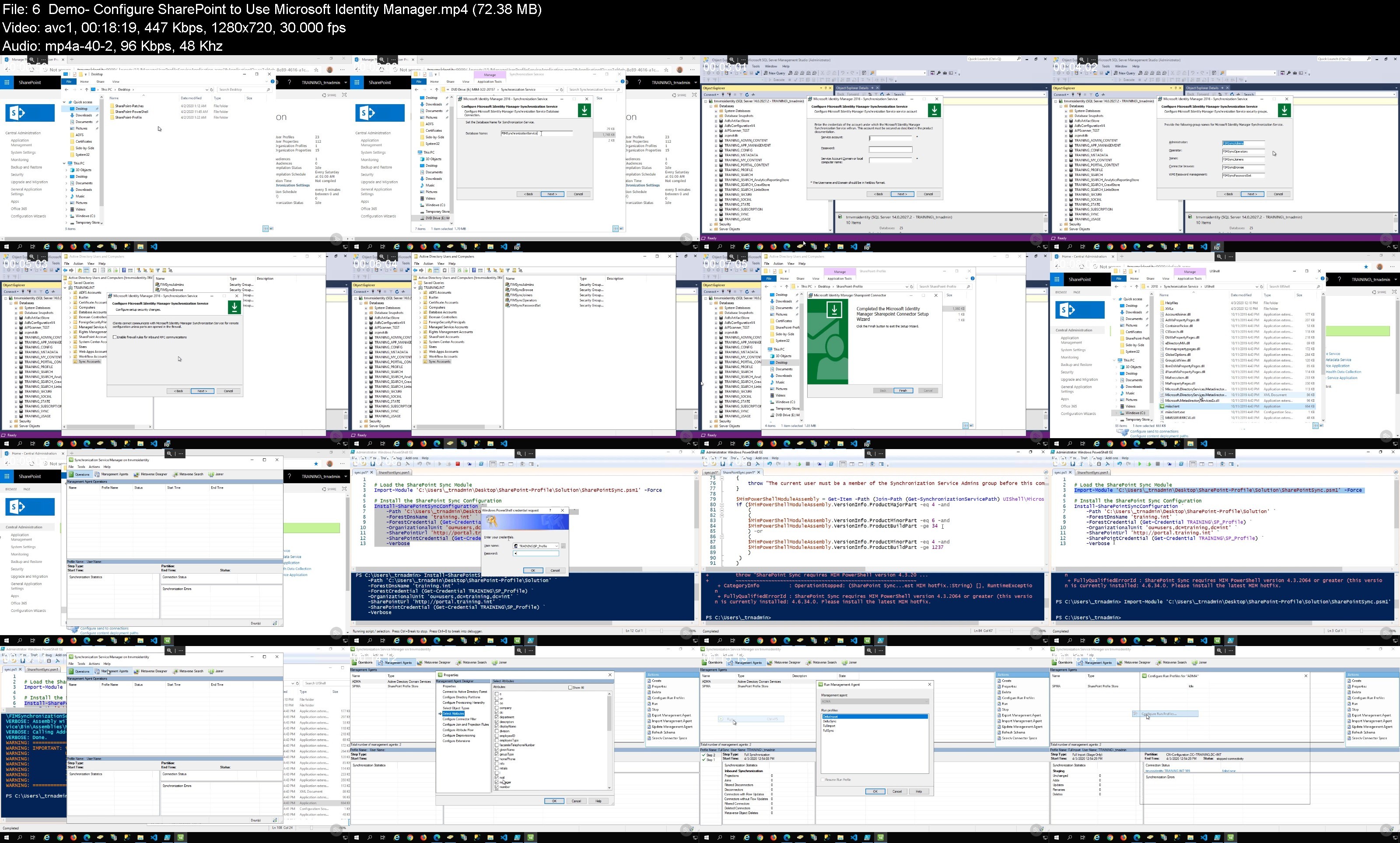
Task: Select FullSync in the Run profiles list
Action: pyautogui.click(x=875, y=731)
